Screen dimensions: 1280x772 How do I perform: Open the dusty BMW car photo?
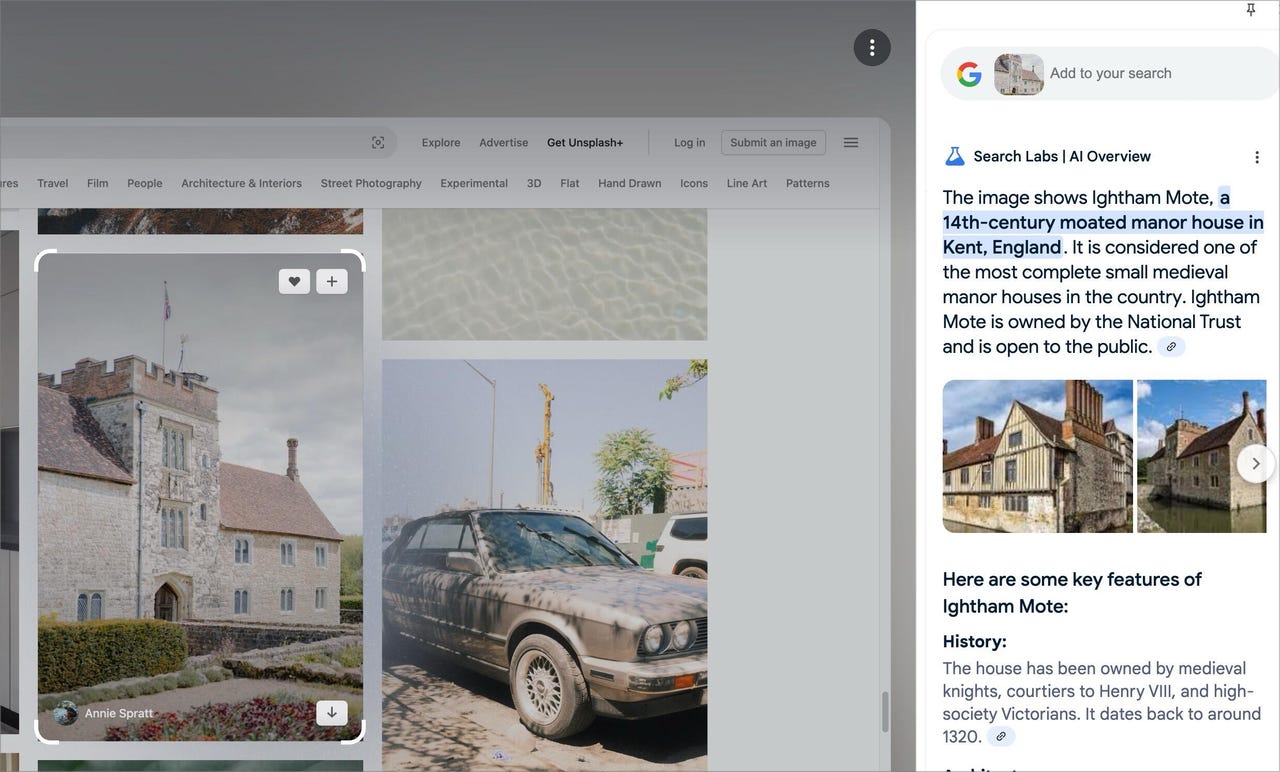coord(545,565)
